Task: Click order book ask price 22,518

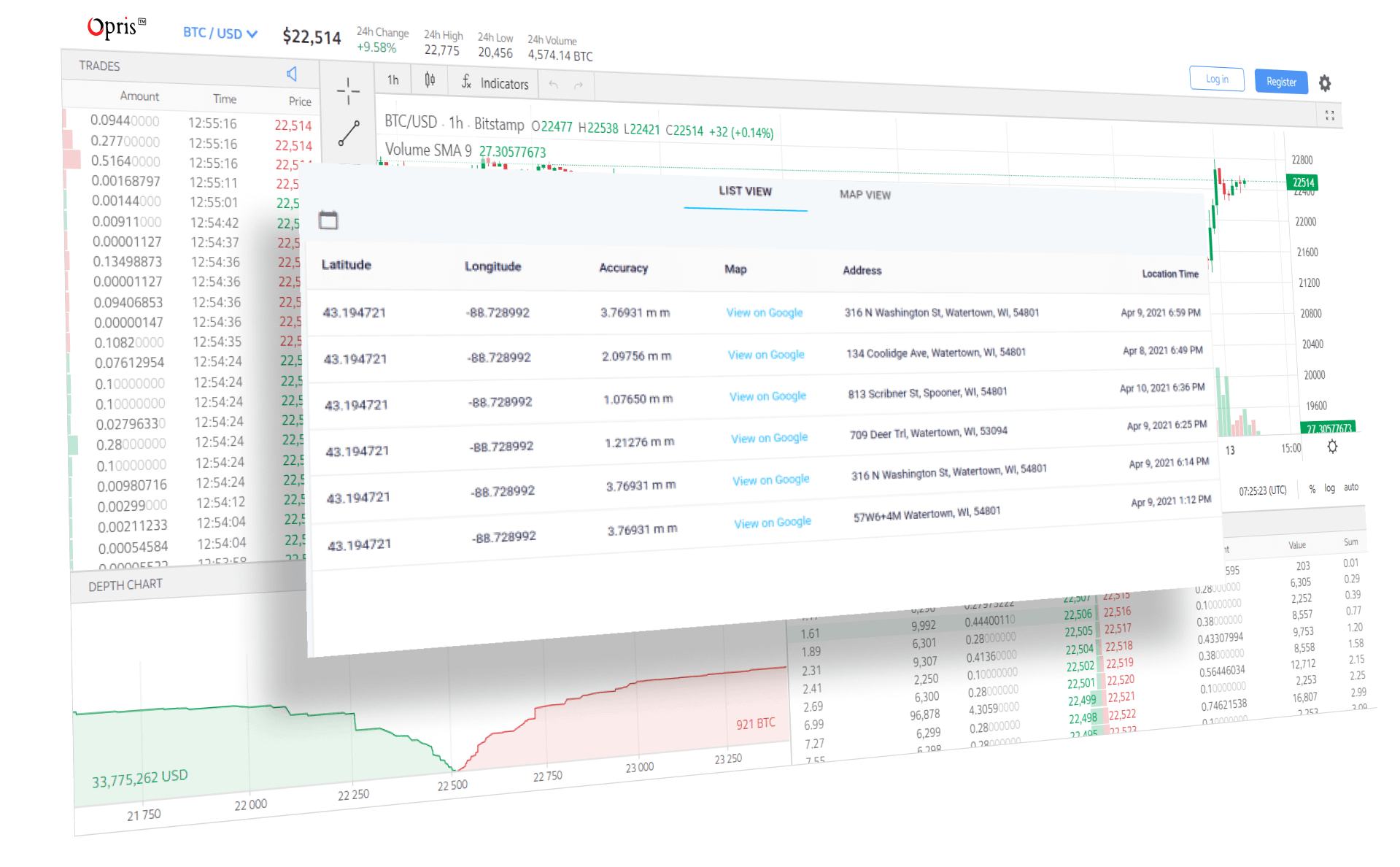Action: pos(1118,646)
